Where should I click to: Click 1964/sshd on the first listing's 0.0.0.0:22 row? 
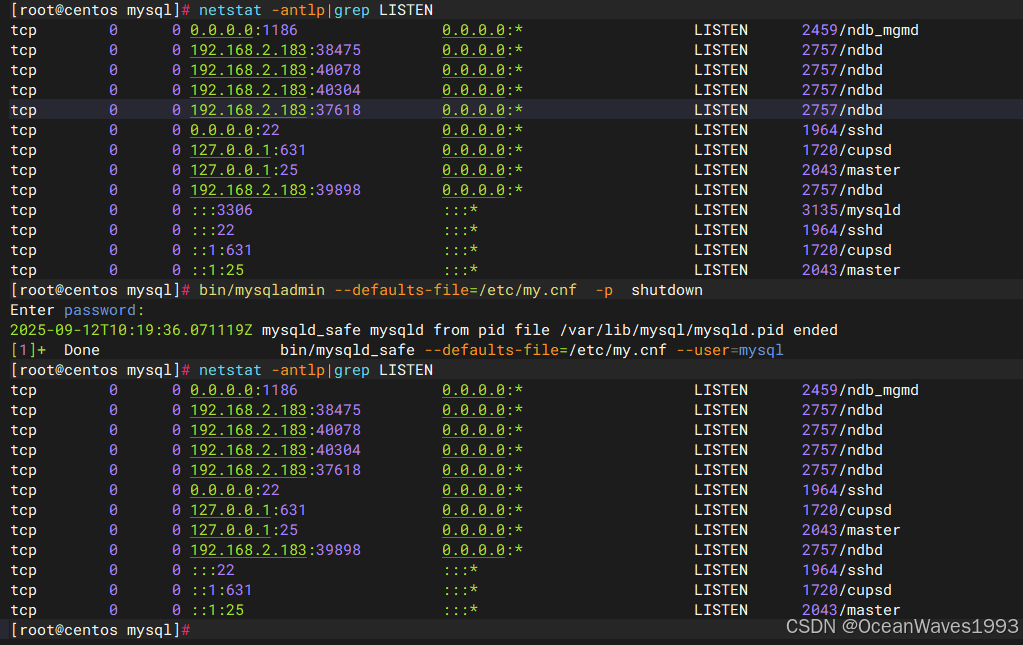(x=842, y=130)
